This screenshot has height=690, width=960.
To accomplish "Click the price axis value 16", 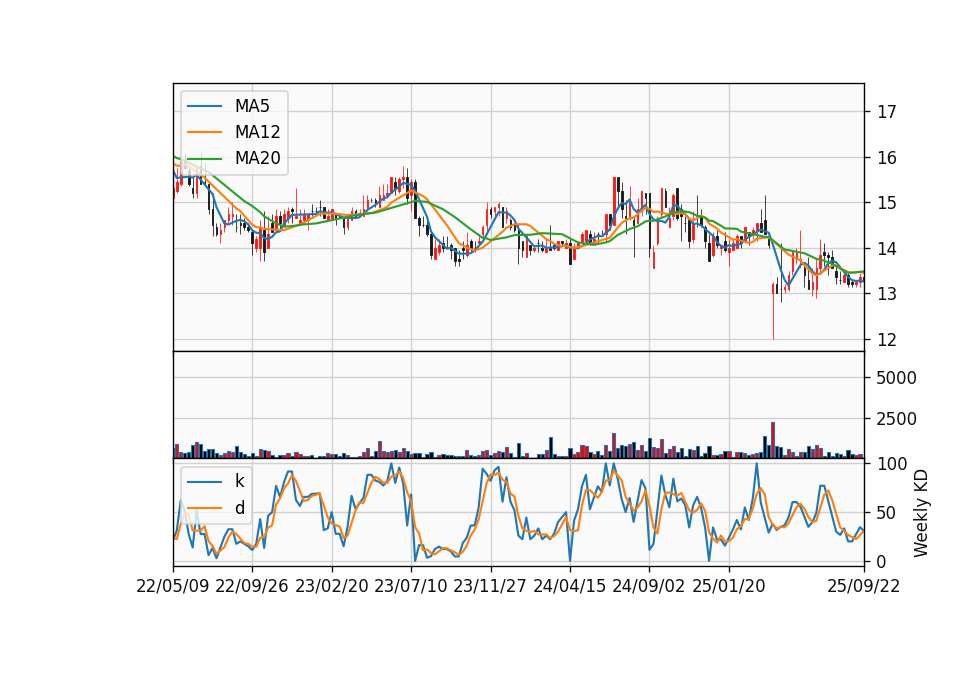I will pos(887,158).
